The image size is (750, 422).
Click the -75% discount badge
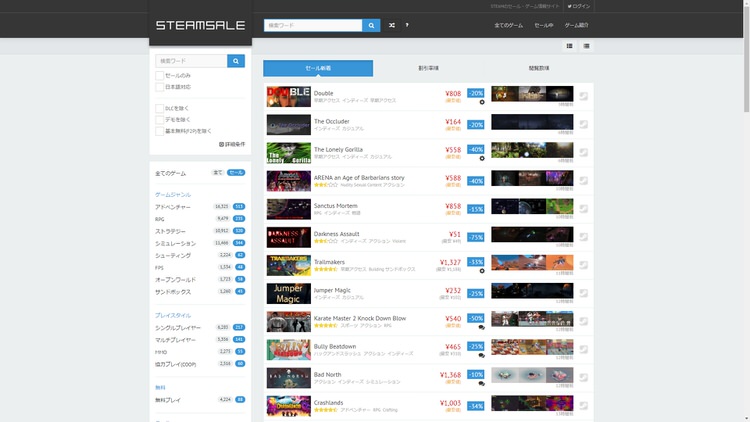[x=475, y=237]
